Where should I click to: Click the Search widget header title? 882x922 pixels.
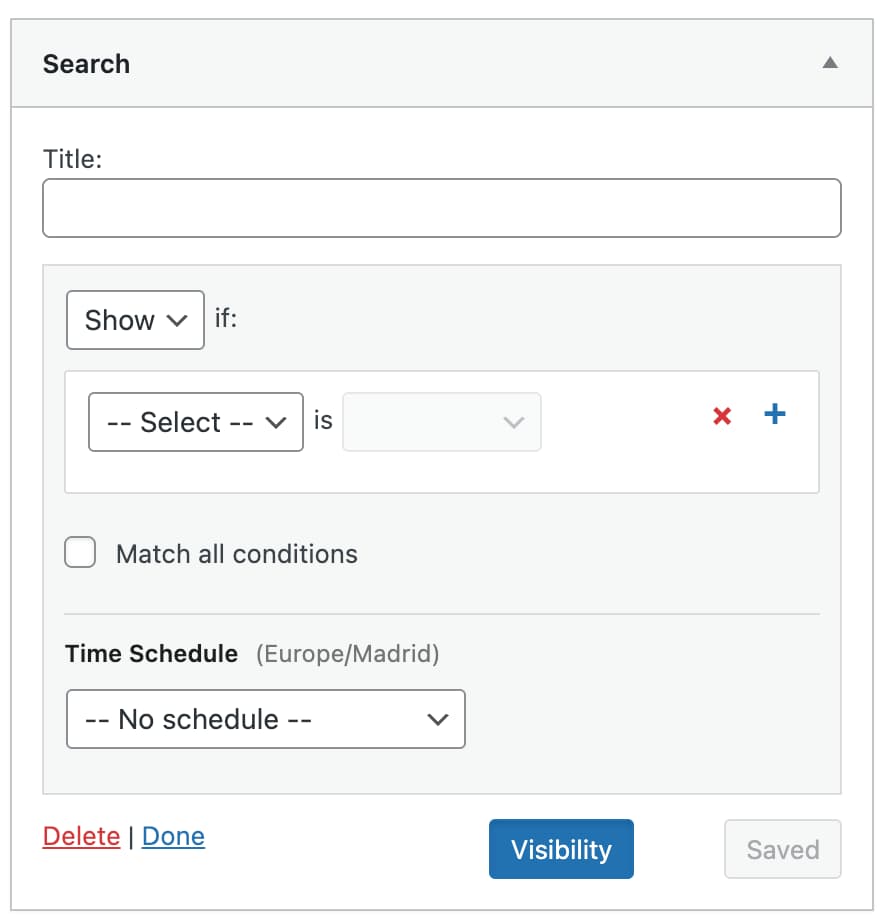(x=86, y=64)
